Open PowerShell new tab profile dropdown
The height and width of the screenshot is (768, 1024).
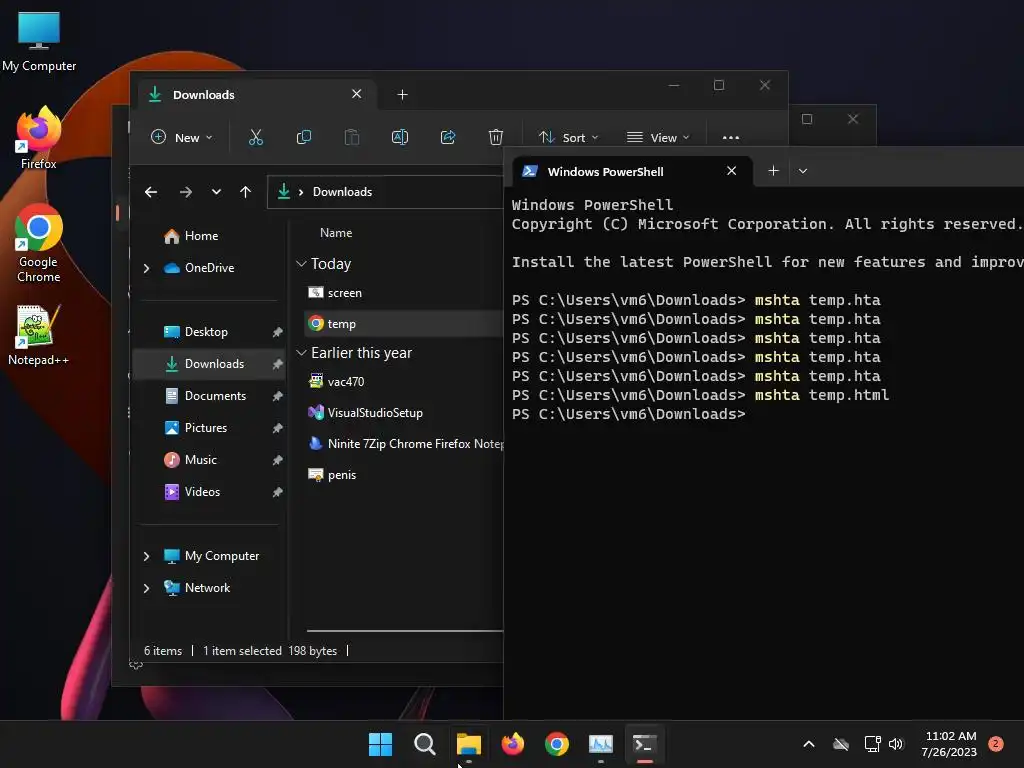tap(803, 171)
